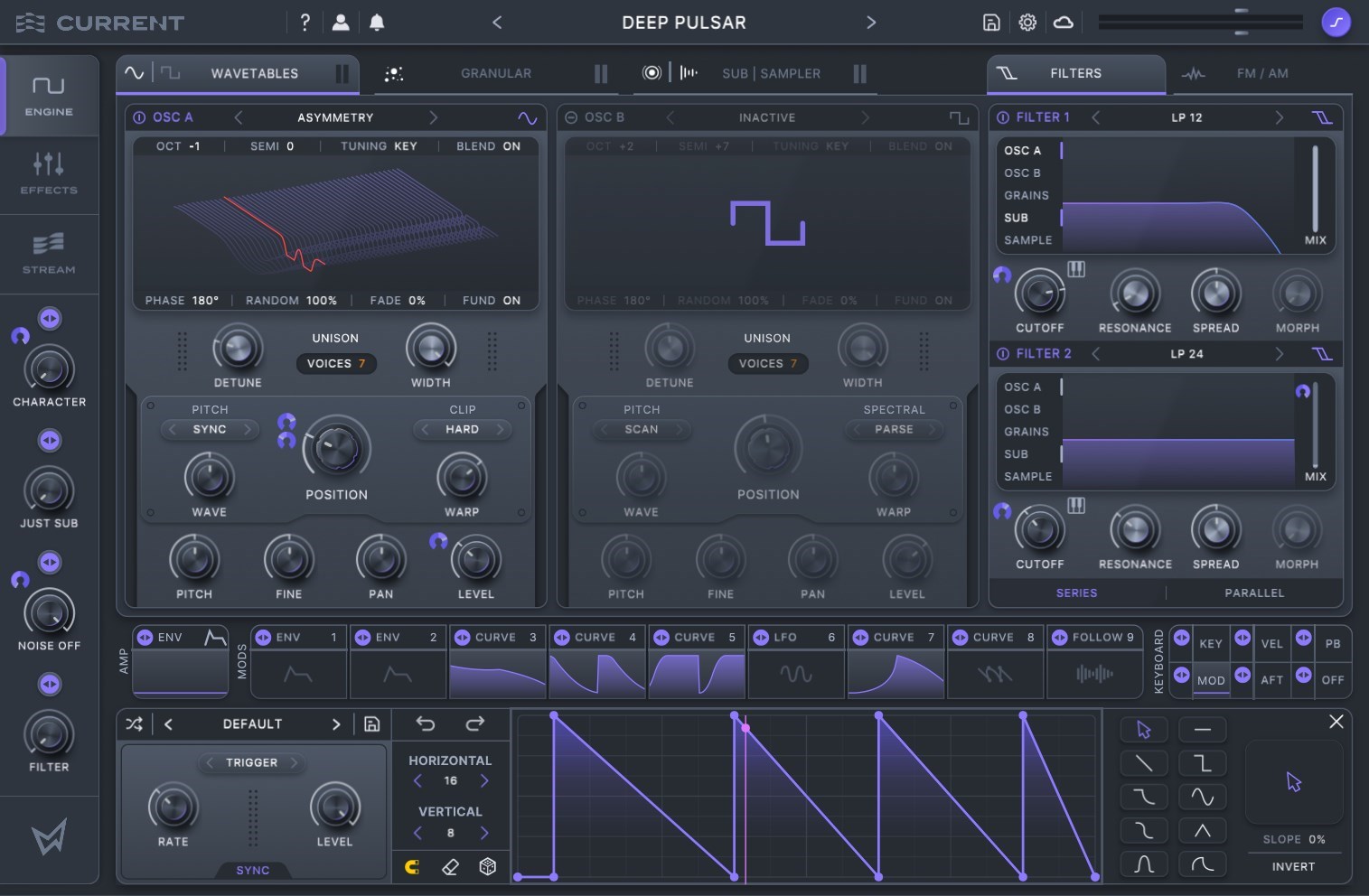Switch Filter 1 type to next after LP 12
Screen dimensions: 1369x896
[1279, 117]
